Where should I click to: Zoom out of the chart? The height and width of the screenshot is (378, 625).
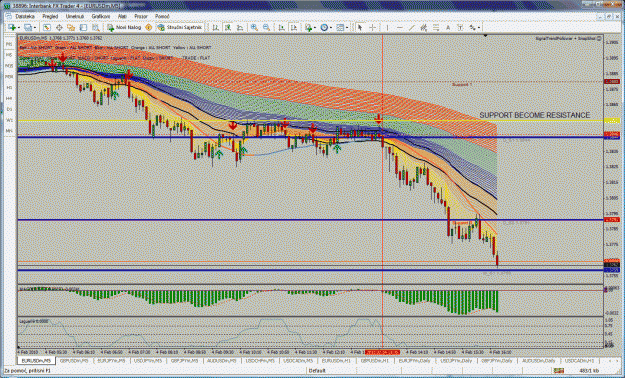[266, 28]
